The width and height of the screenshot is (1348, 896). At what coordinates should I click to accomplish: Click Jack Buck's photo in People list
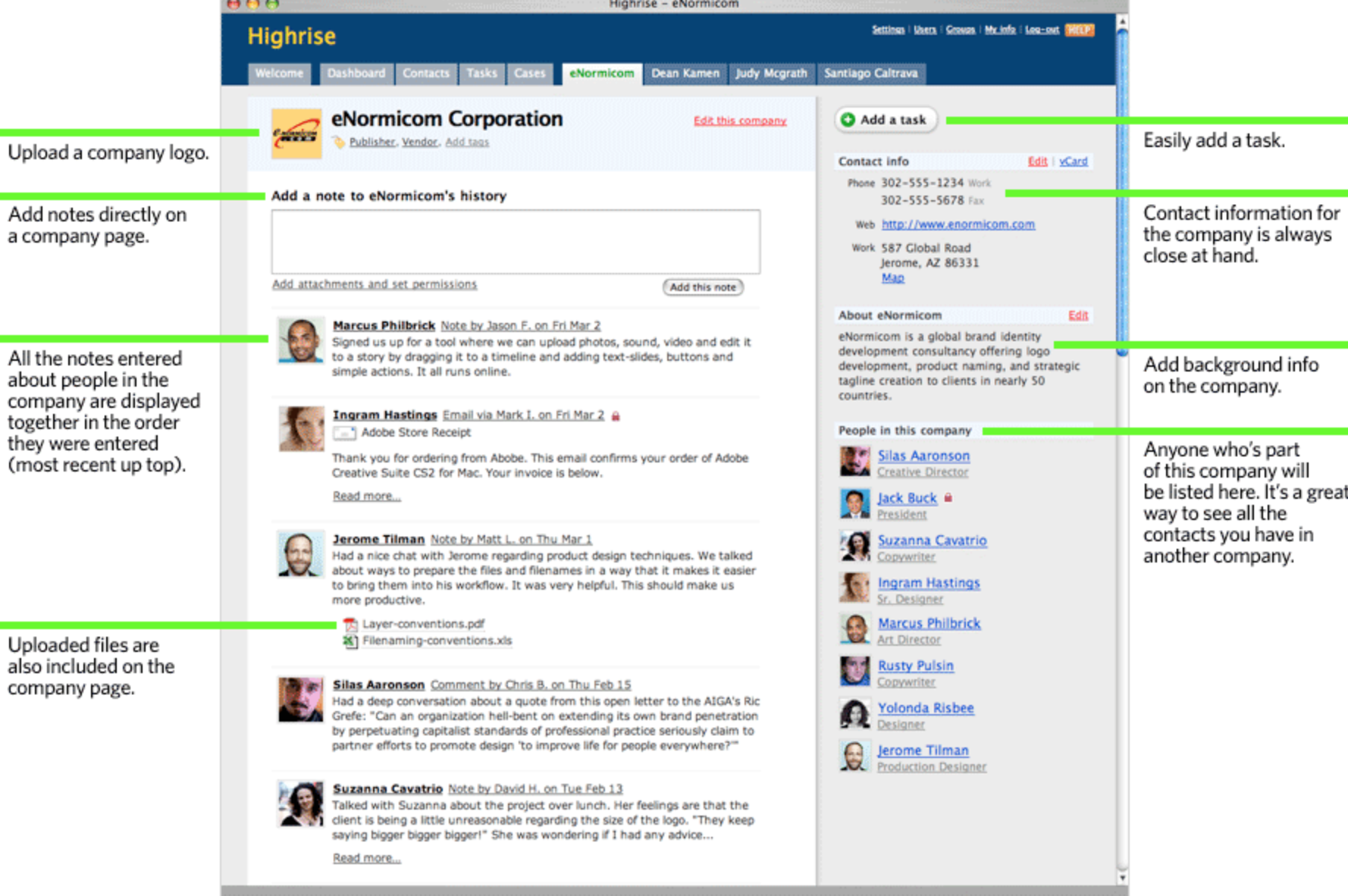tap(854, 504)
